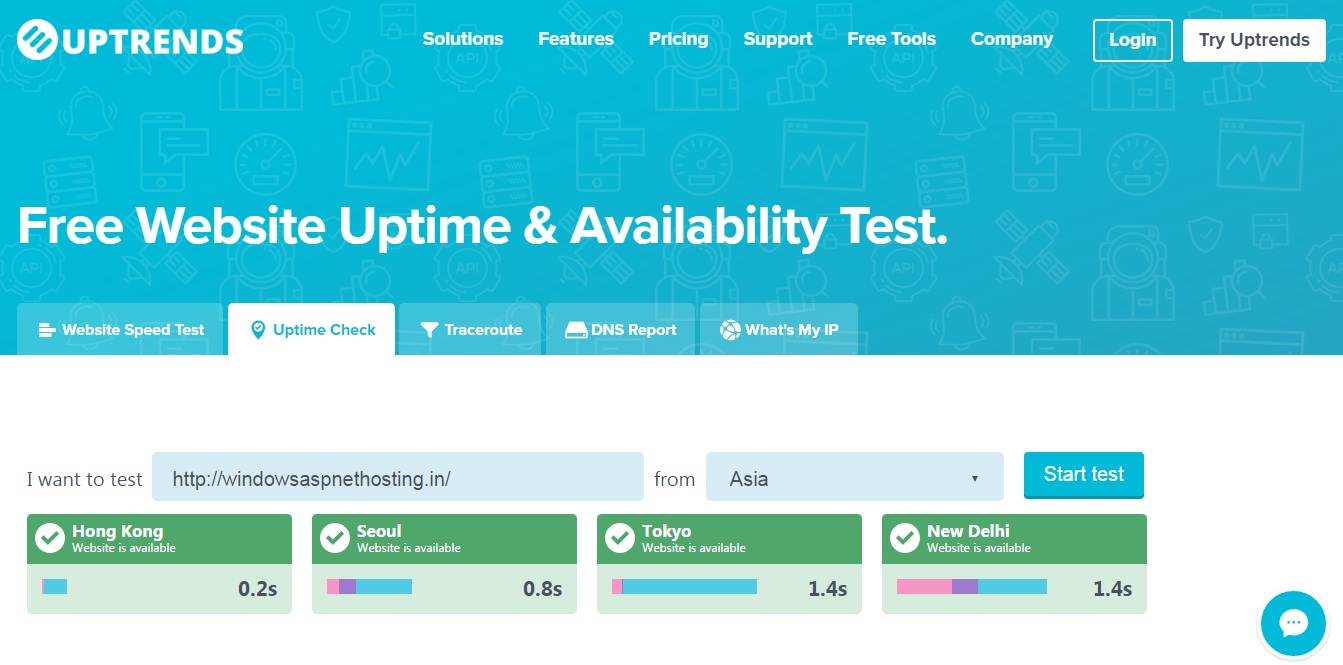Open the chat bubble in the corner
Viewport: 1343px width, 665px height.
(1293, 623)
